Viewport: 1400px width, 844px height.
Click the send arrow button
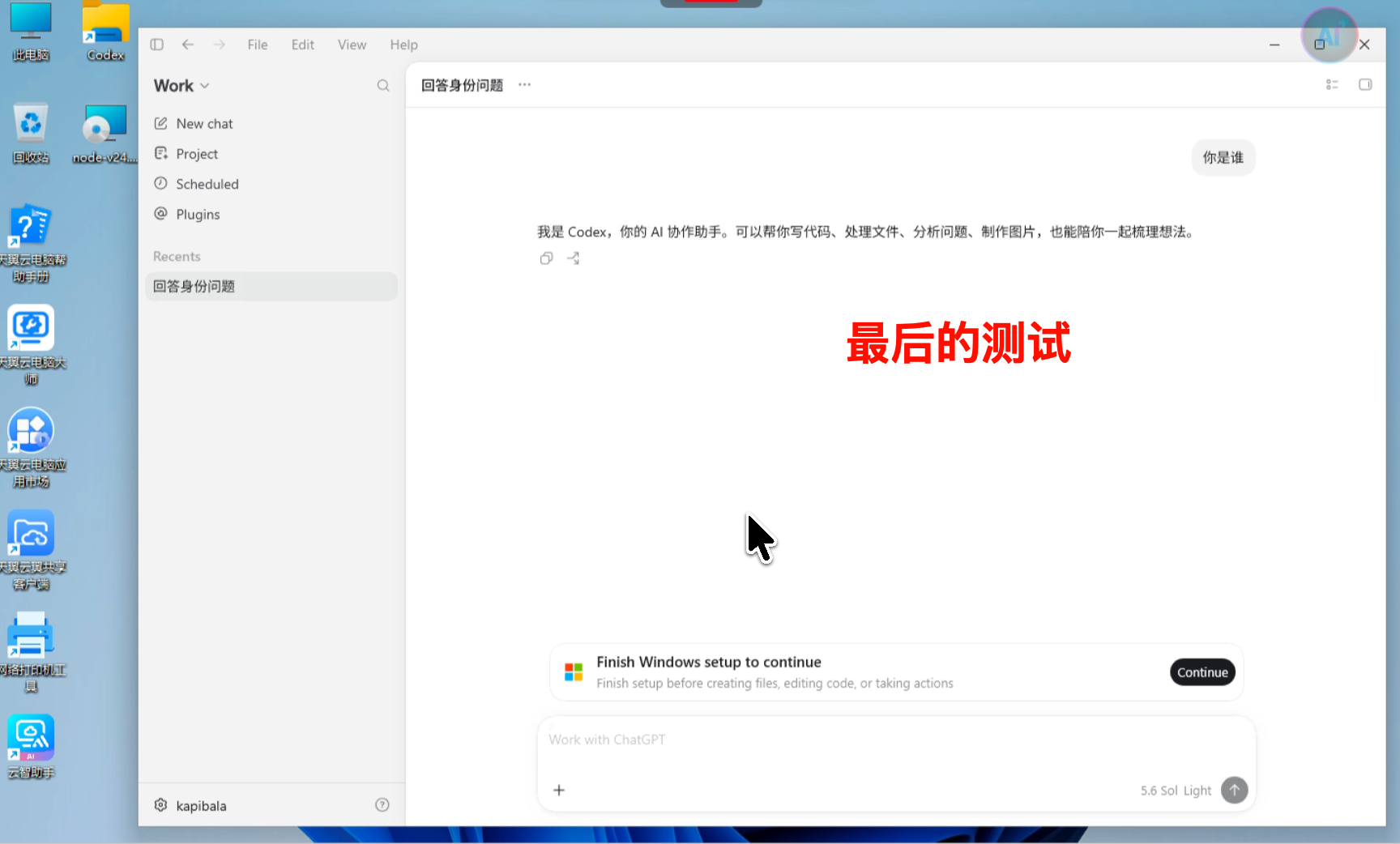click(1235, 790)
